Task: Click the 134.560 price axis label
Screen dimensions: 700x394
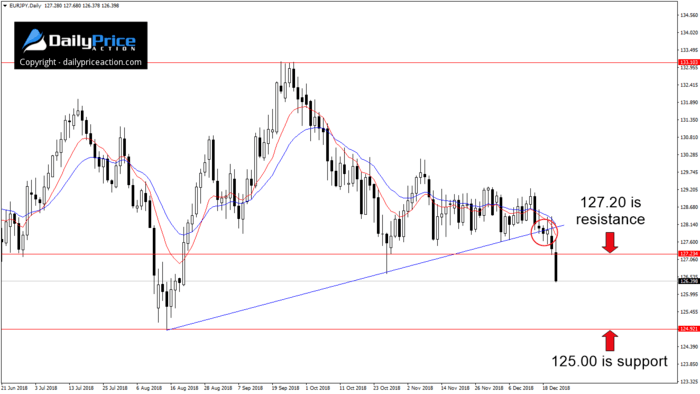Action: coord(689,15)
